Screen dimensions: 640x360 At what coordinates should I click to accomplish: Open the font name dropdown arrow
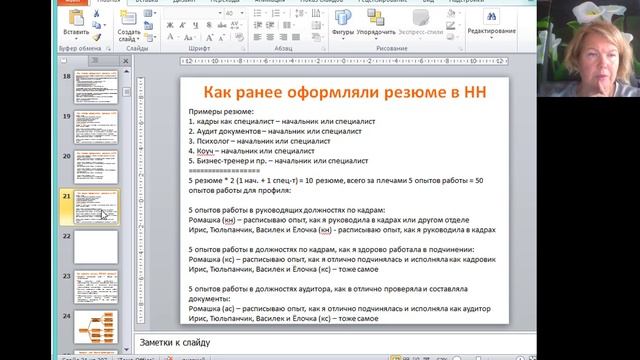220,13
